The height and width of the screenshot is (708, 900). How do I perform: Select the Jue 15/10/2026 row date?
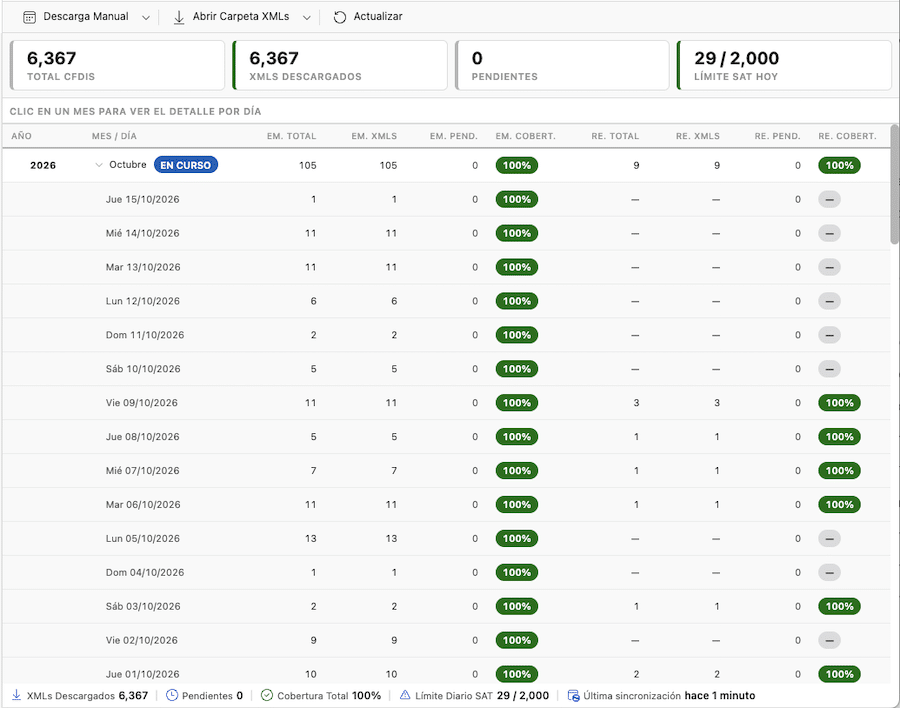142,199
